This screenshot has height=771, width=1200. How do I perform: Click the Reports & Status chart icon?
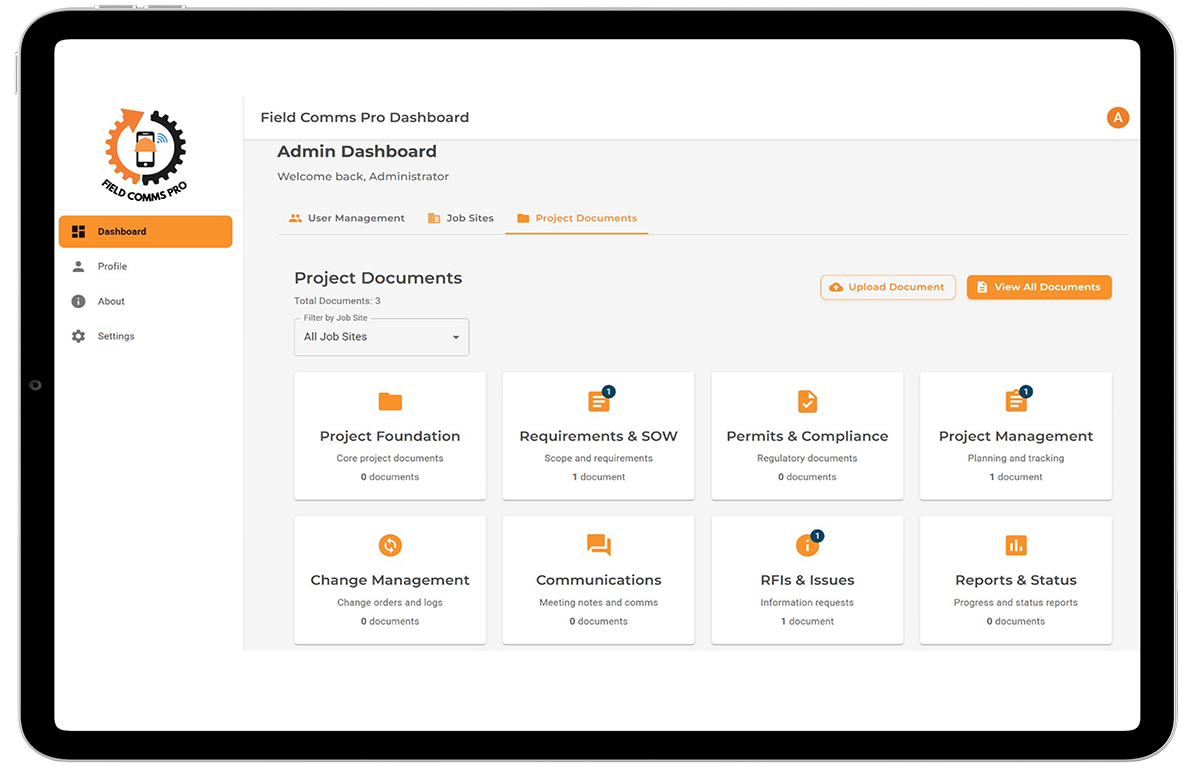tap(1015, 545)
